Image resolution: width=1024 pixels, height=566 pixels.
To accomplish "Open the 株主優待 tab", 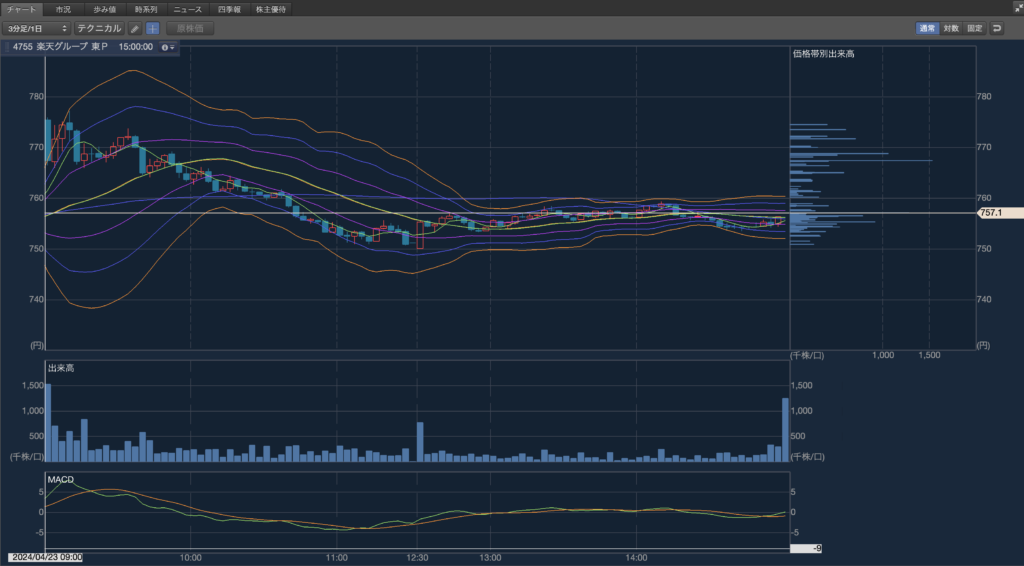I will click(271, 9).
